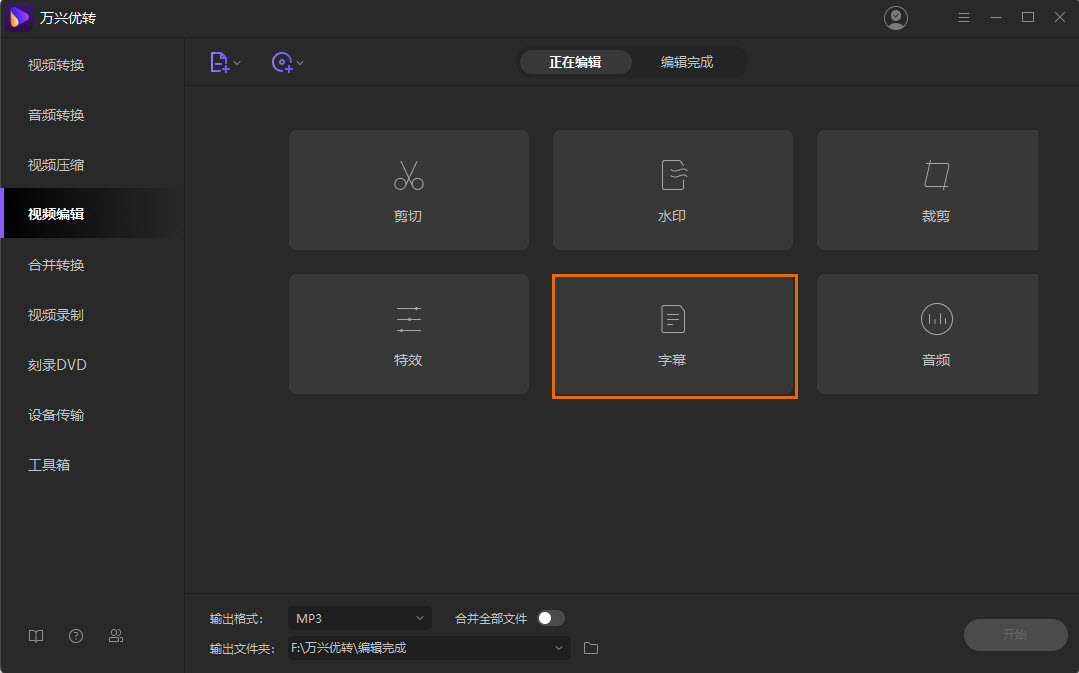The image size is (1079, 673).
Task: Click the multi-user icon at sidebar bottom
Action: tap(116, 636)
